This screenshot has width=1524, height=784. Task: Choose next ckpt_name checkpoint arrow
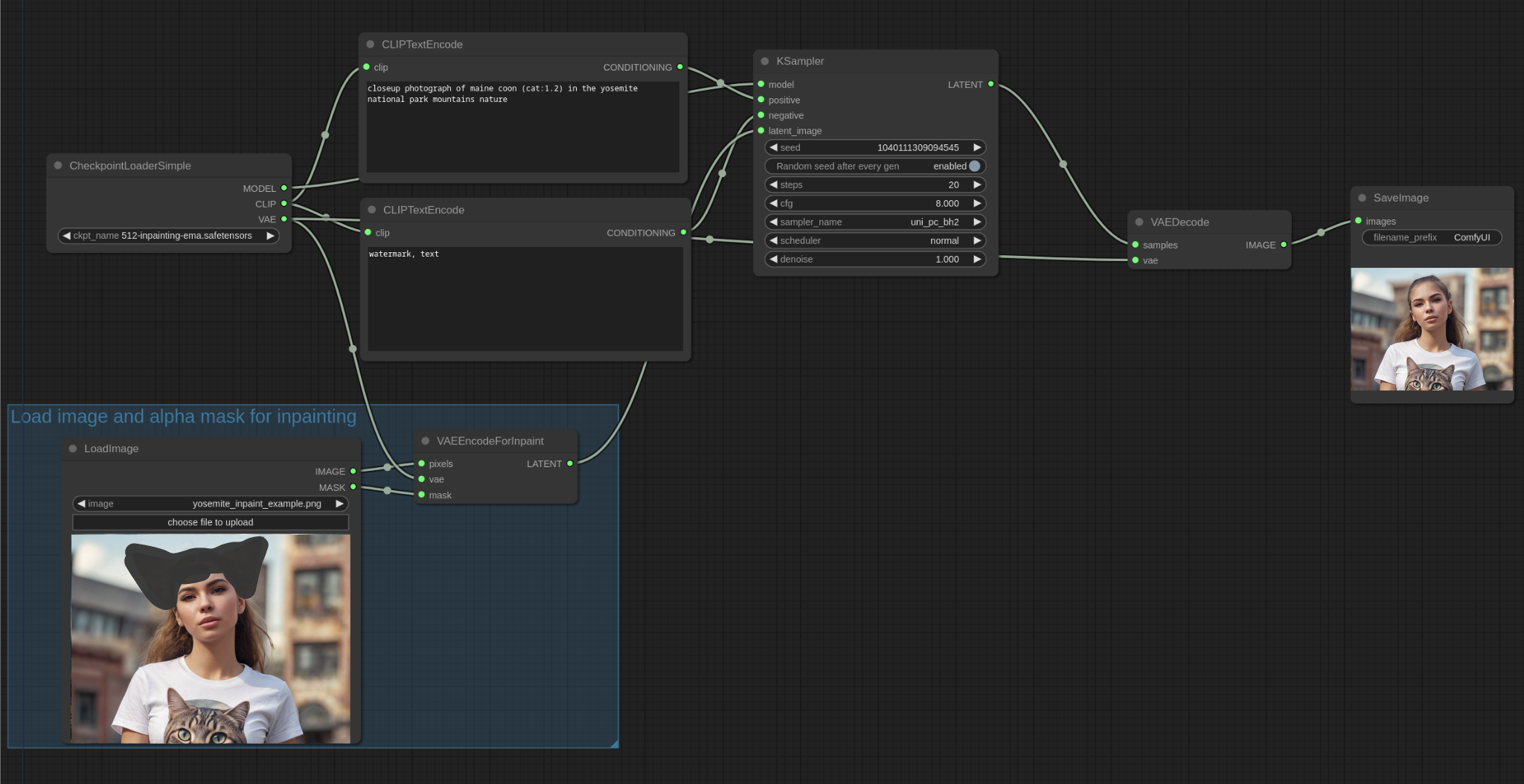click(270, 236)
